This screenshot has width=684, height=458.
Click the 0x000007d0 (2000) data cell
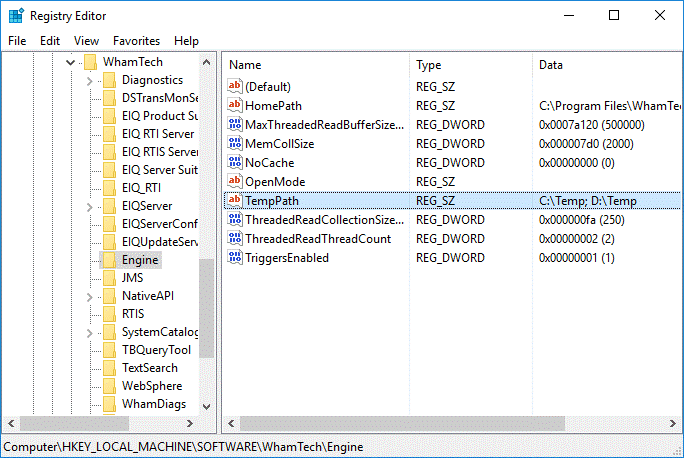(586, 144)
